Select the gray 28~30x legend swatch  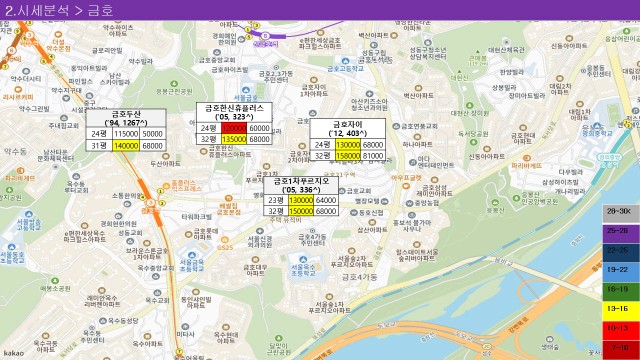621,213
